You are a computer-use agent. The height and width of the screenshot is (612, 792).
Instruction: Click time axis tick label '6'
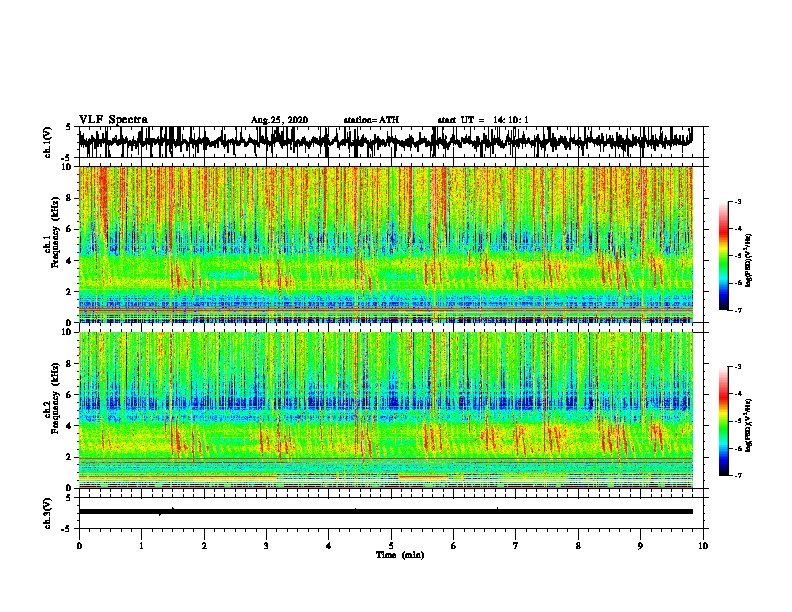454,546
